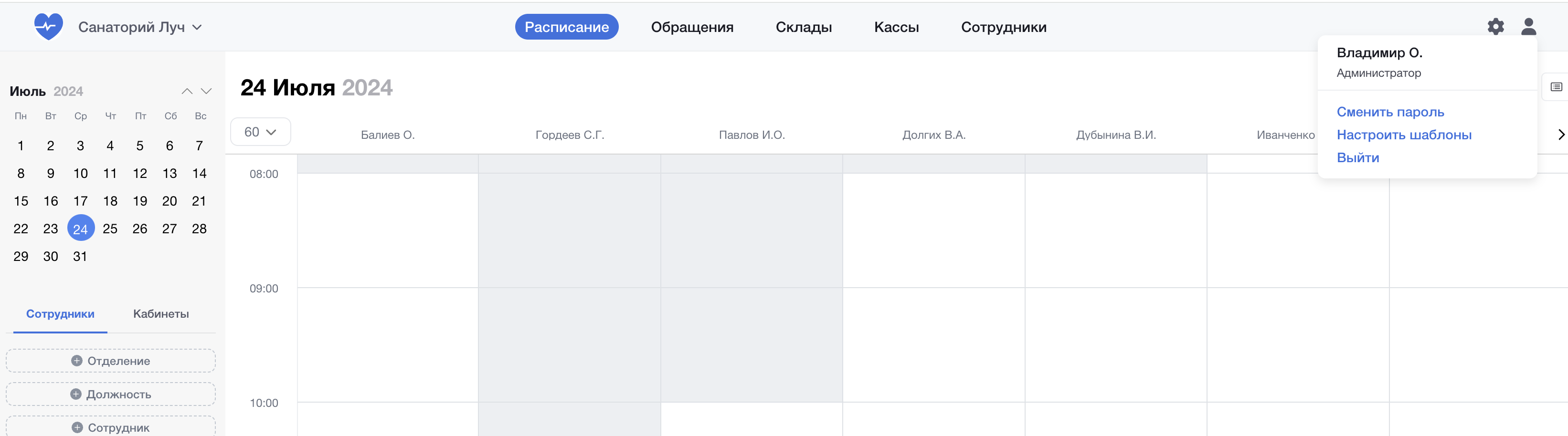Open the Обращения menu section
Screen dimensions: 1568x436
pos(691,27)
